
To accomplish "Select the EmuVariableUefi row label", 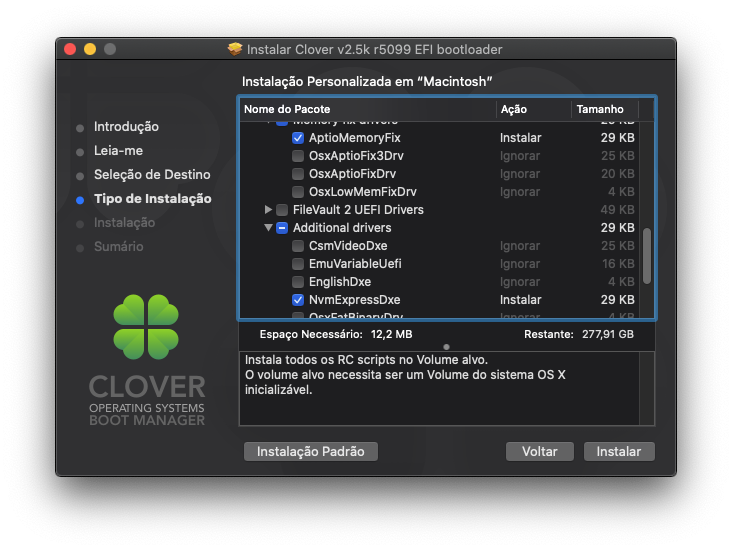I will tap(355, 264).
